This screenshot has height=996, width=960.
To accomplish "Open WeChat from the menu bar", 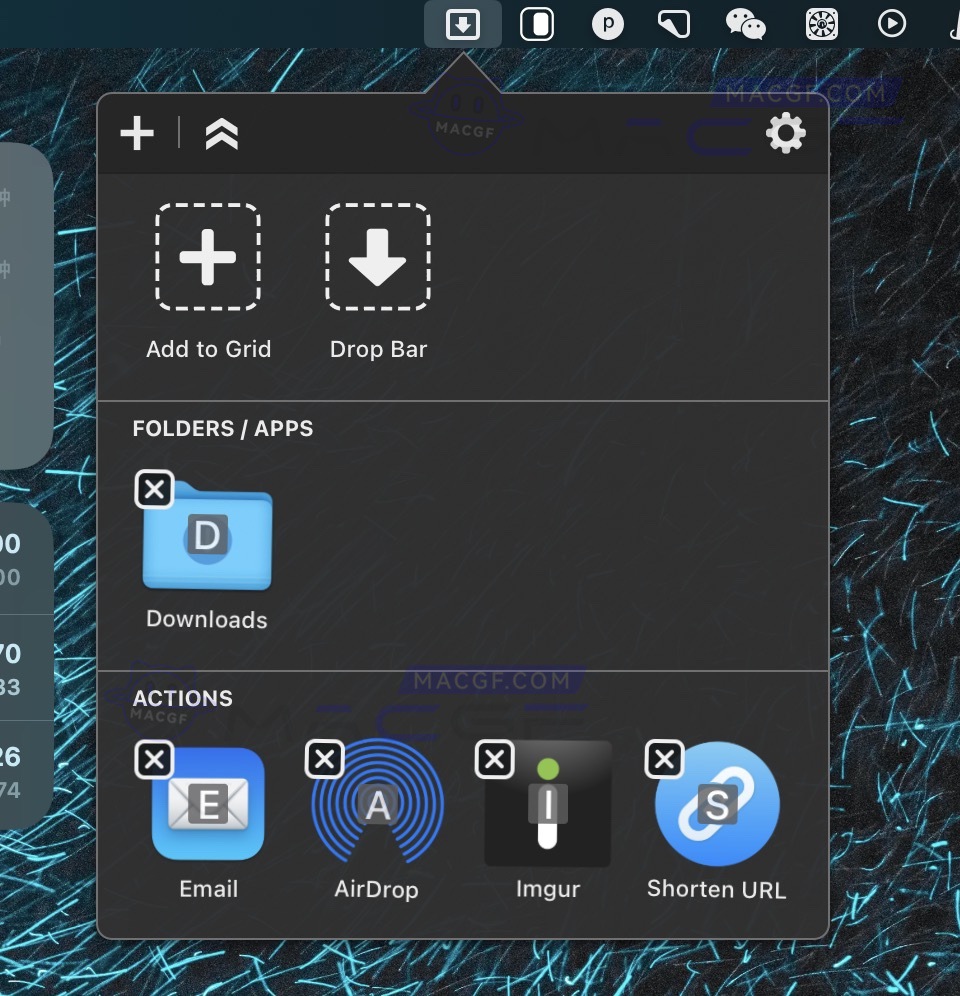I will pos(744,24).
